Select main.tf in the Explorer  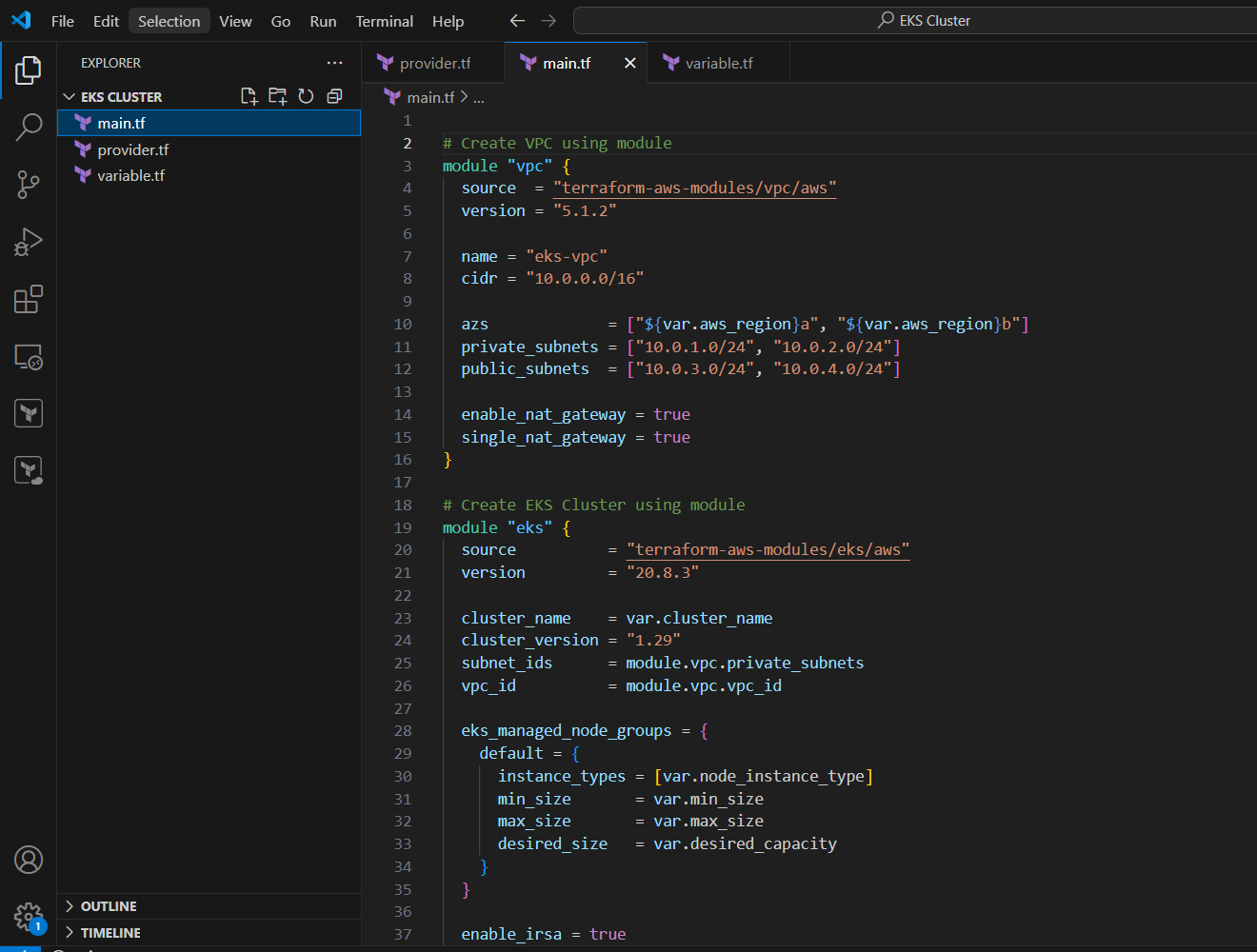(x=209, y=123)
